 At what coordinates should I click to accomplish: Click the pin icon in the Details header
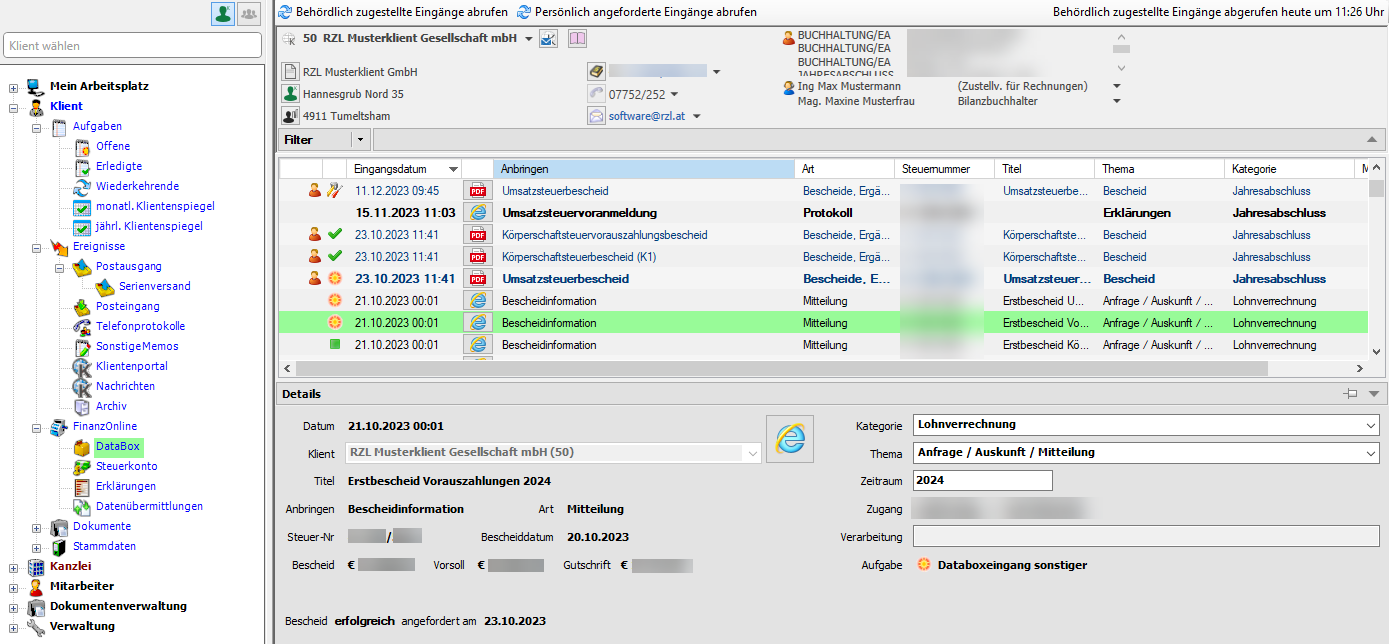(x=1351, y=394)
